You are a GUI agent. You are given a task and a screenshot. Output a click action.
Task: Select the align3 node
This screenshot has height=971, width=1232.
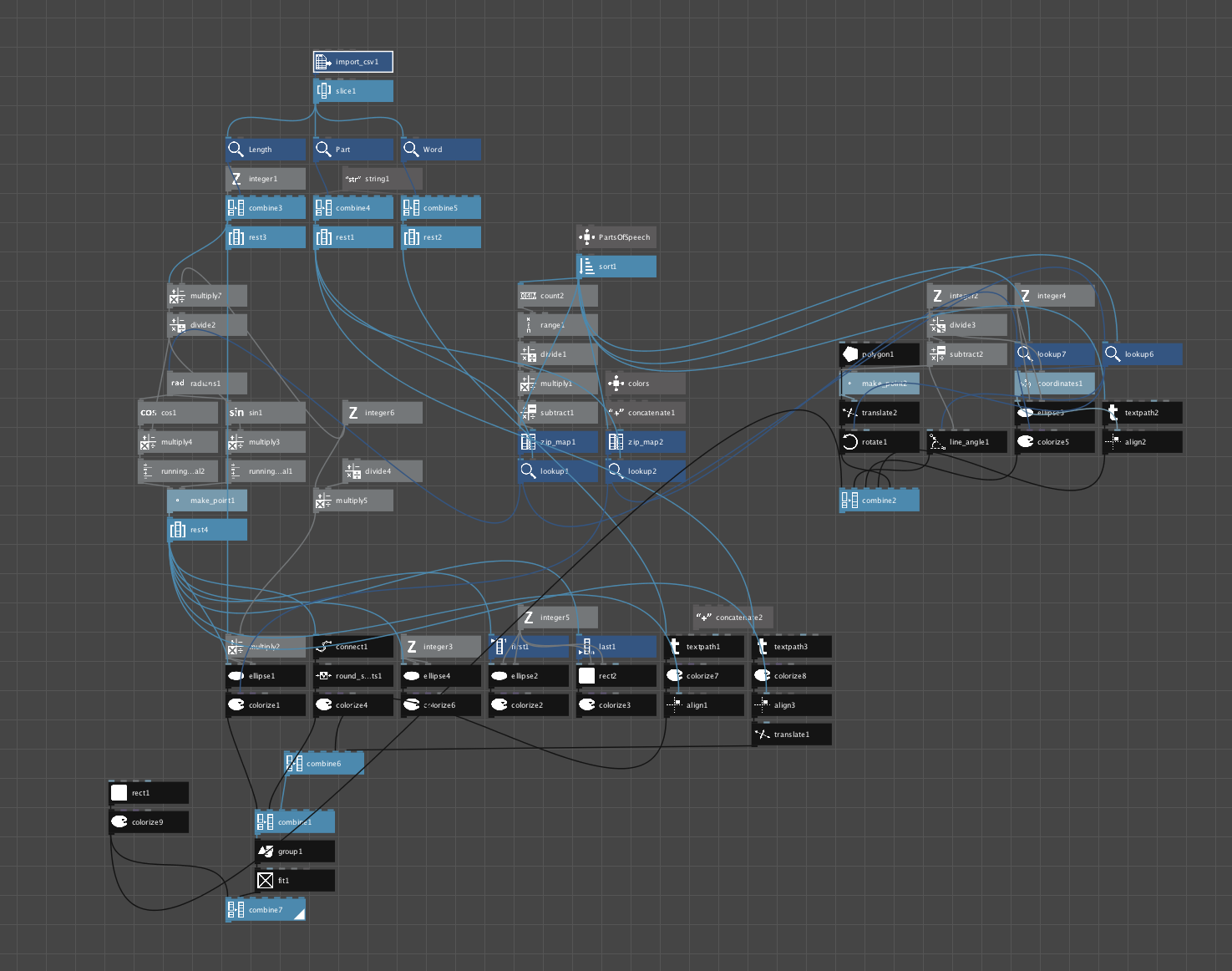tap(792, 705)
